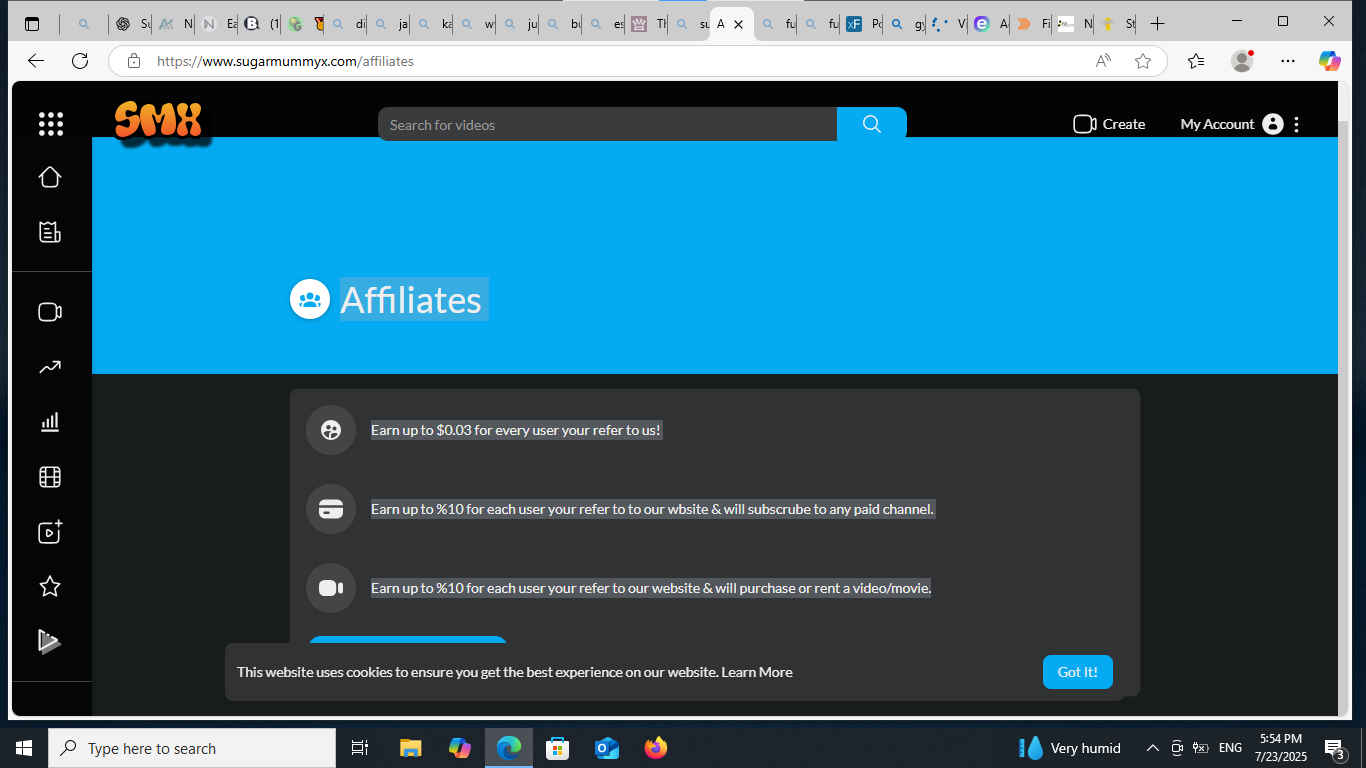Switch to the tab labeled 'ka'
The image size is (1366, 768).
435,24
